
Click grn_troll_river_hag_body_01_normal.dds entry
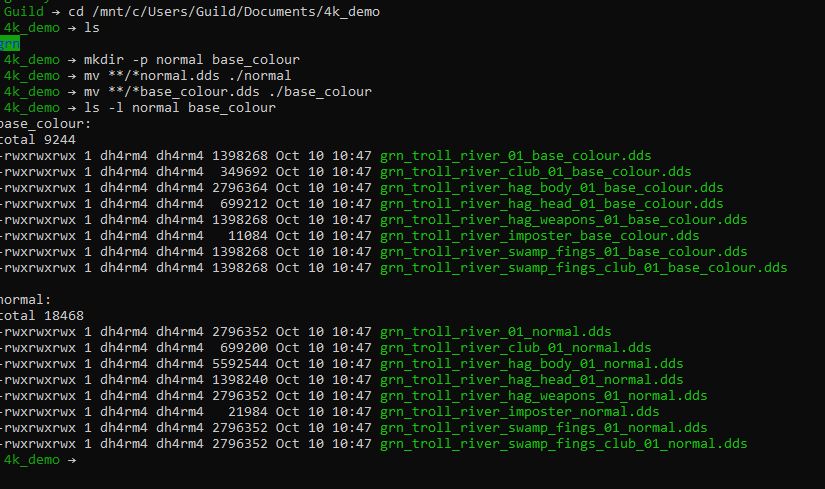point(531,364)
